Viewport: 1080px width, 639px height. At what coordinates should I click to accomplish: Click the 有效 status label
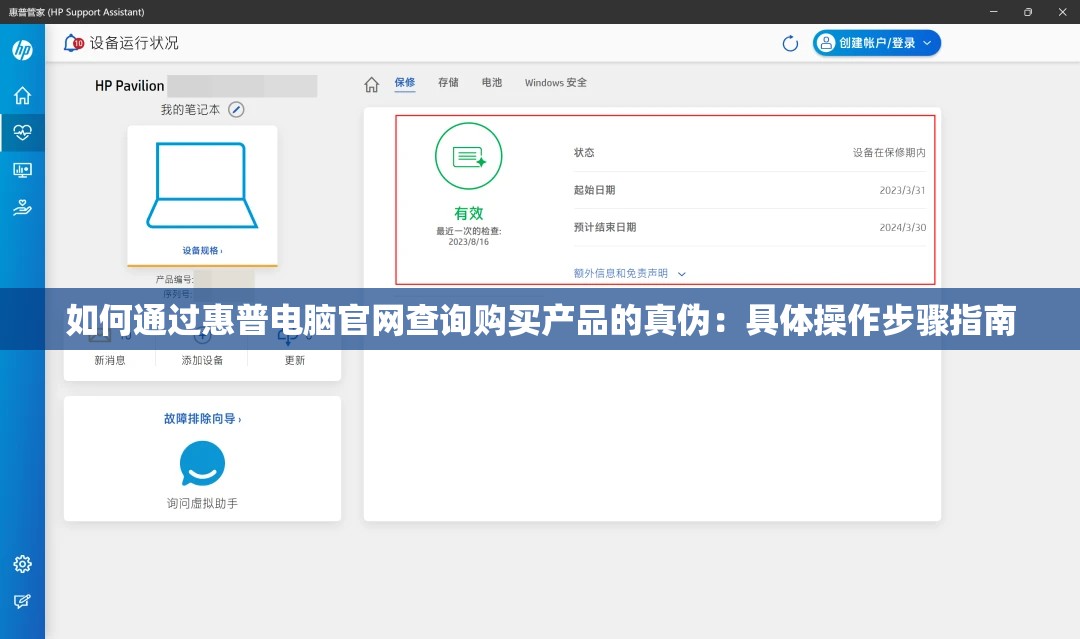coord(468,213)
